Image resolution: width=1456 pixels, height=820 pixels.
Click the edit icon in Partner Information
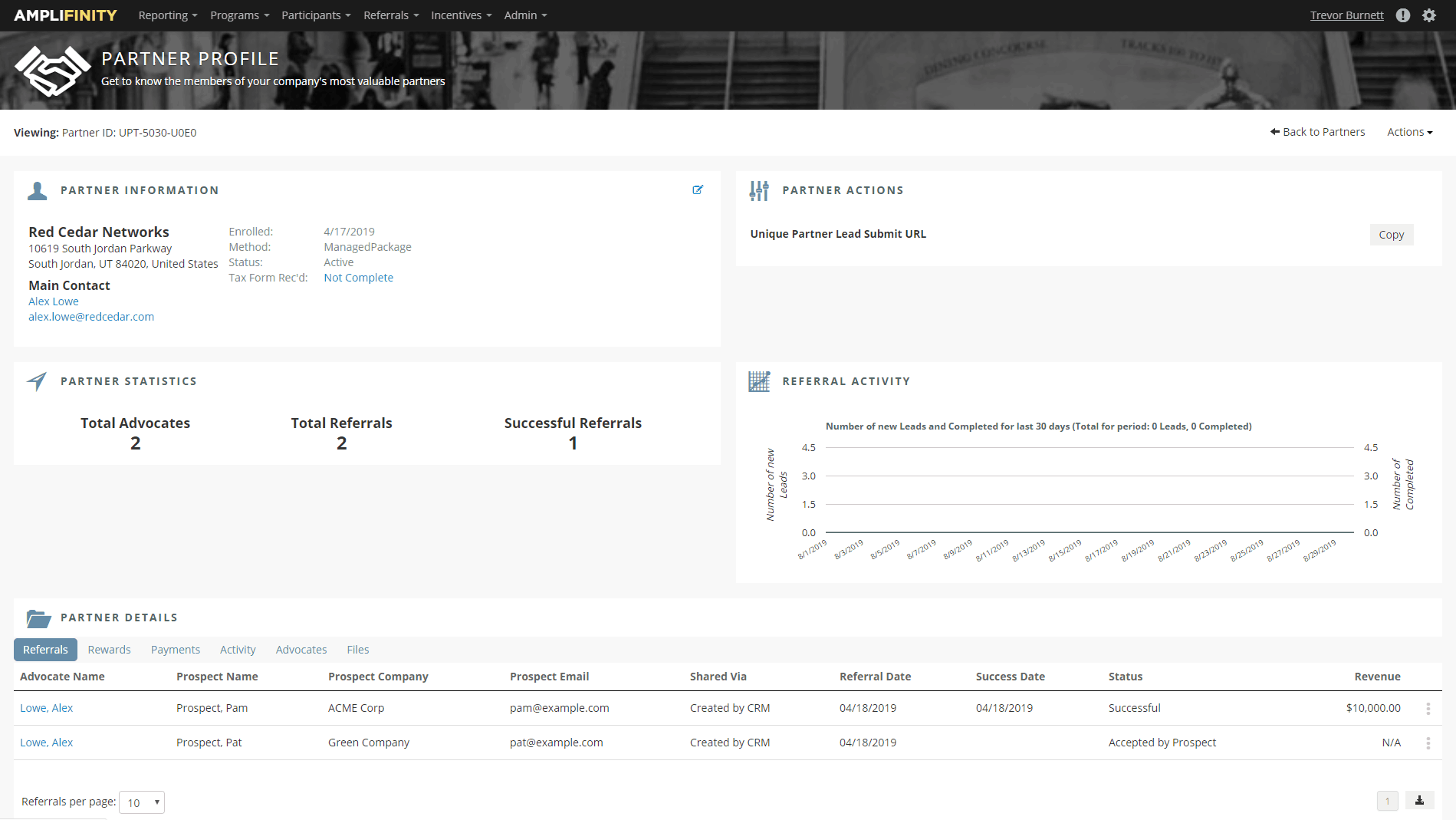[698, 189]
